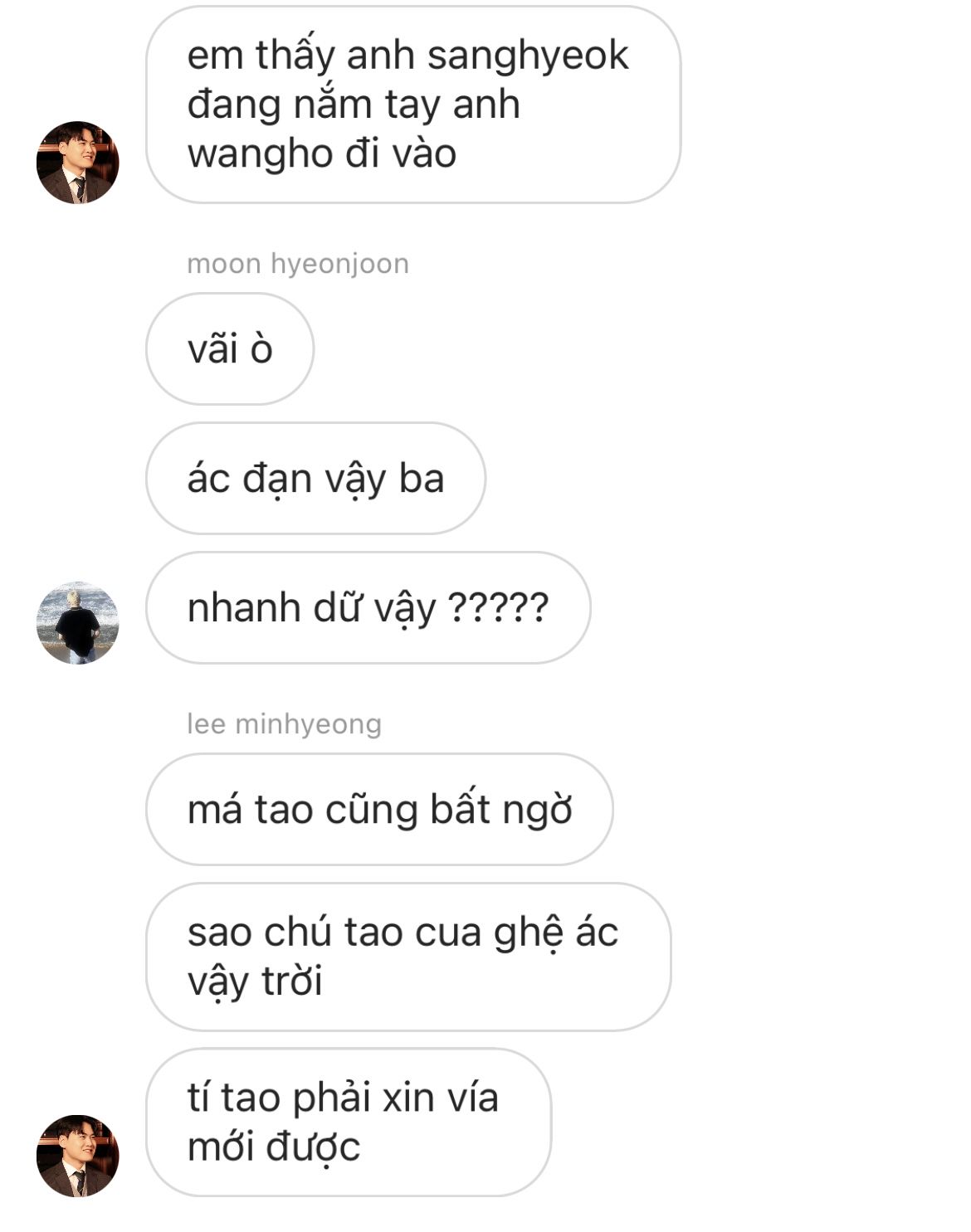Screen dimensions: 971x1232
Task: Open sender name 'moon hyeonjoon'
Action: tap(298, 264)
